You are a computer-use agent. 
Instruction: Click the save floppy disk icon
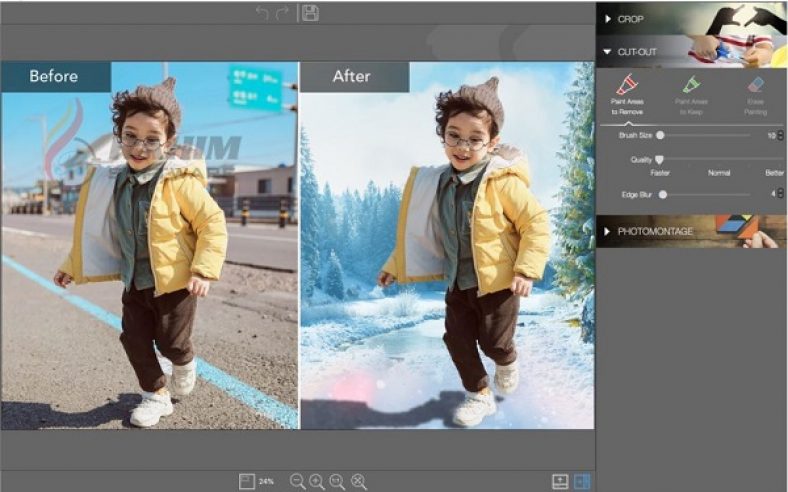(x=310, y=13)
